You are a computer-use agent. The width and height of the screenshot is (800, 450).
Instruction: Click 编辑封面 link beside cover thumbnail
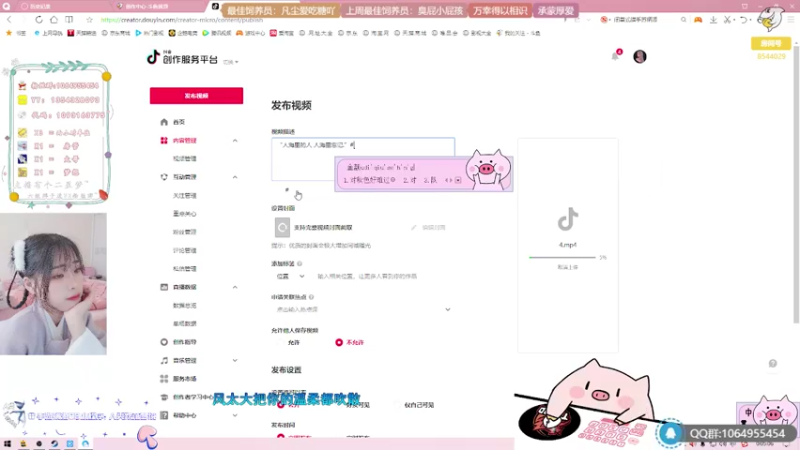click(x=434, y=228)
